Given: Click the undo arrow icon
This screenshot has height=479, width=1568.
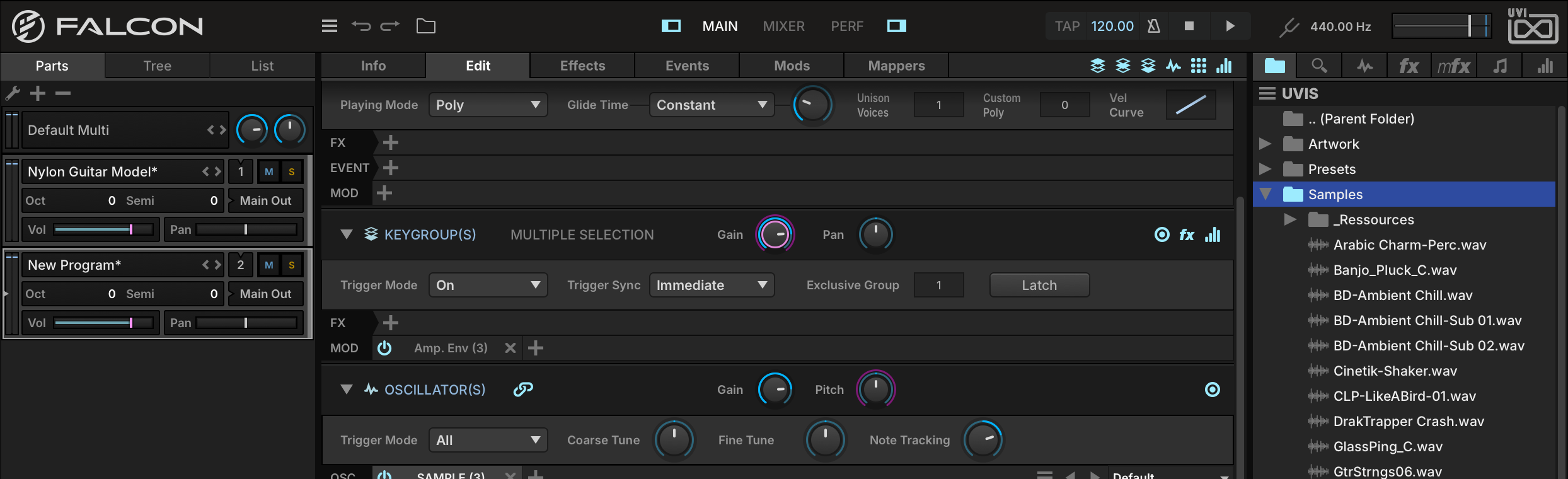Looking at the screenshot, I should (x=361, y=26).
